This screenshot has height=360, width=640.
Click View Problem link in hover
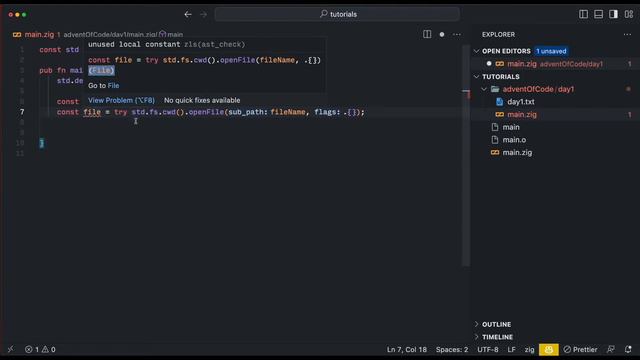[121, 100]
